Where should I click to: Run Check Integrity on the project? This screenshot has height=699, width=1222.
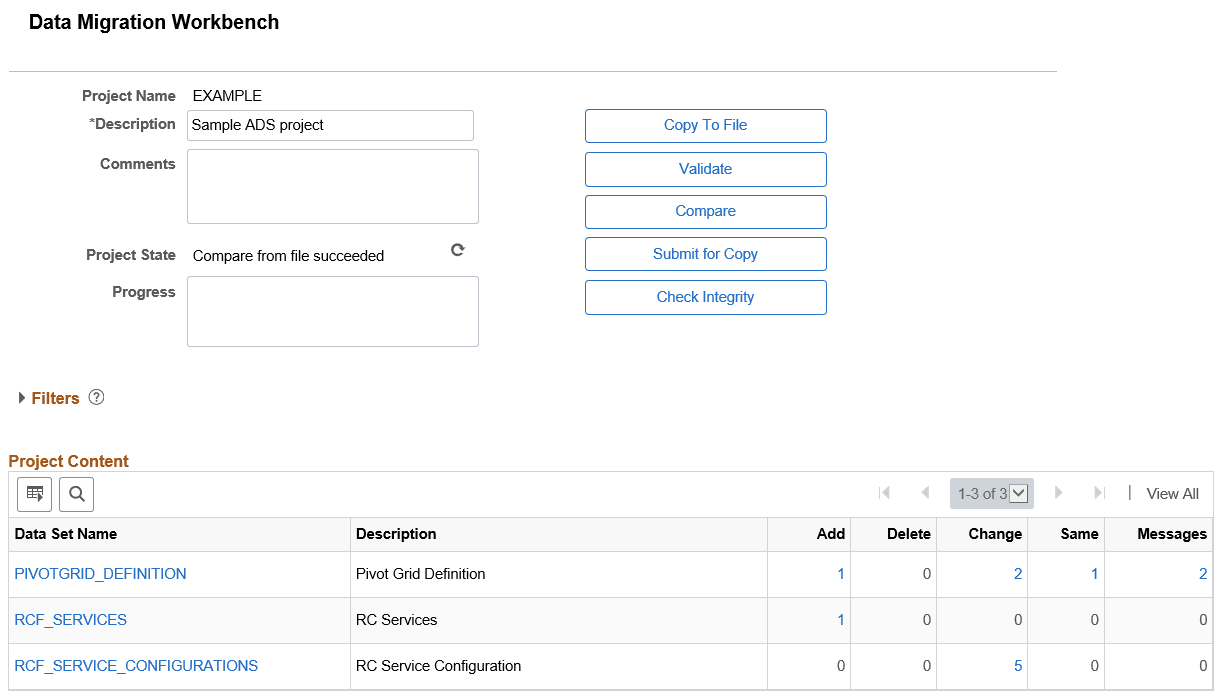705,297
